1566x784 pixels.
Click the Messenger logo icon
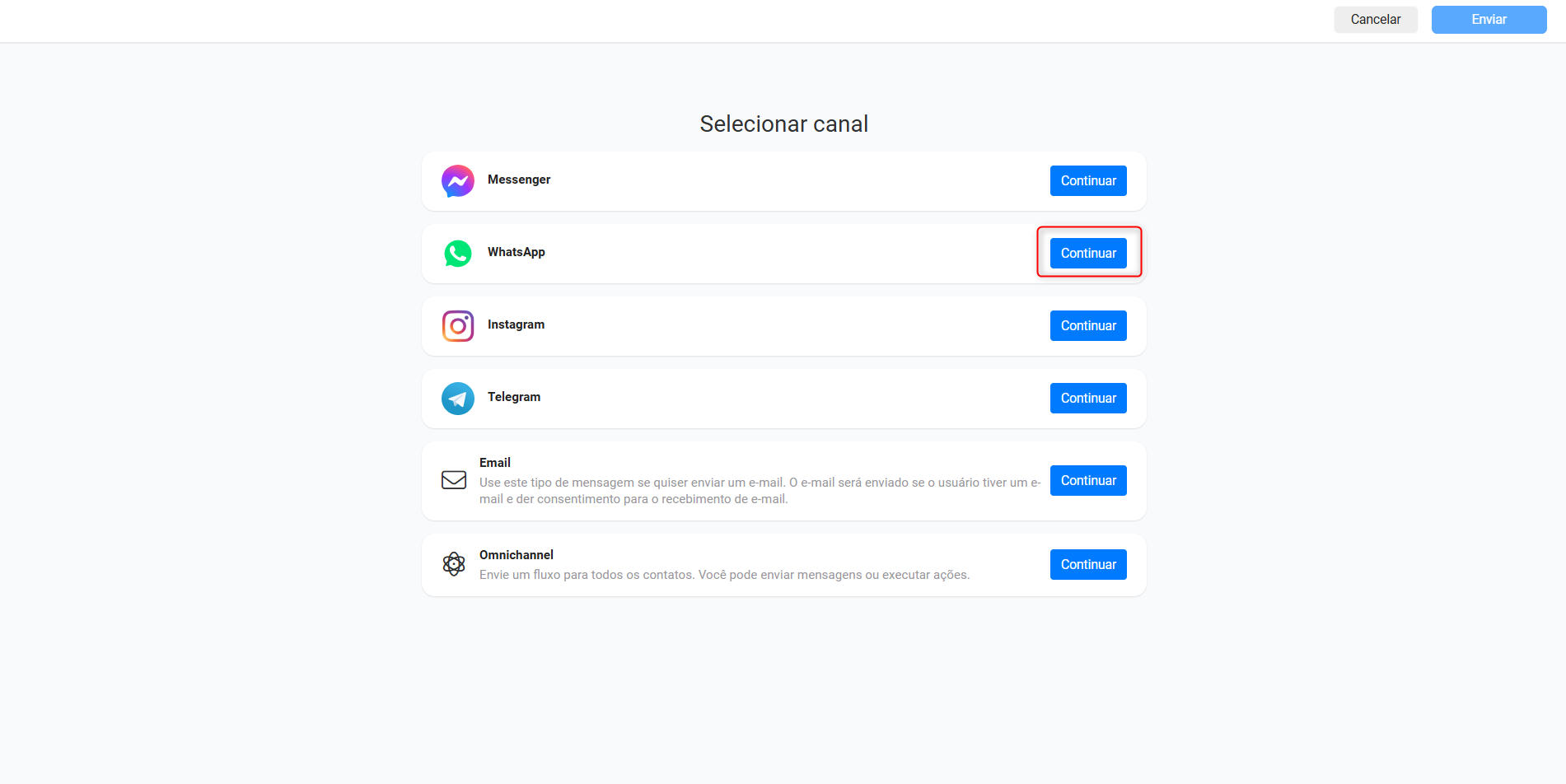click(x=458, y=181)
